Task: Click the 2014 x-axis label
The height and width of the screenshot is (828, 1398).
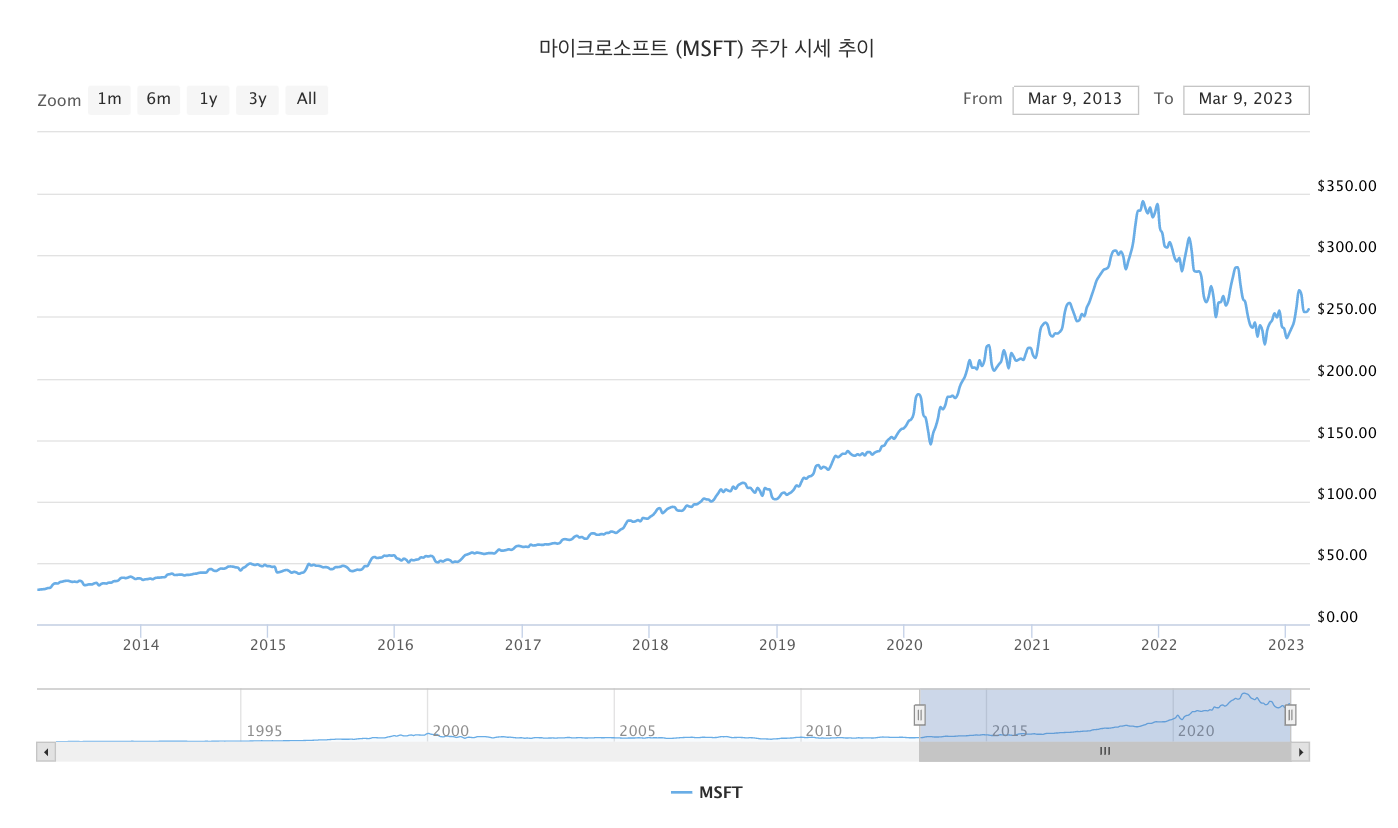Action: click(141, 645)
